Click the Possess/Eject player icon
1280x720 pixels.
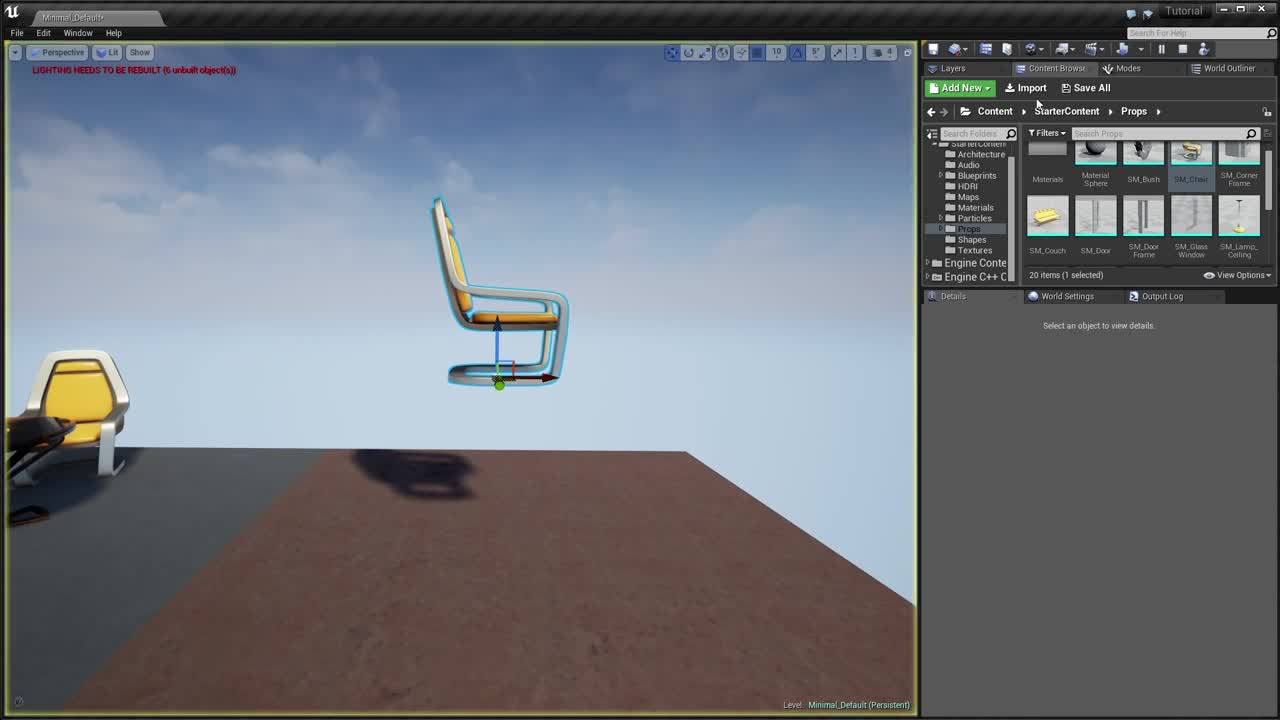point(1204,49)
